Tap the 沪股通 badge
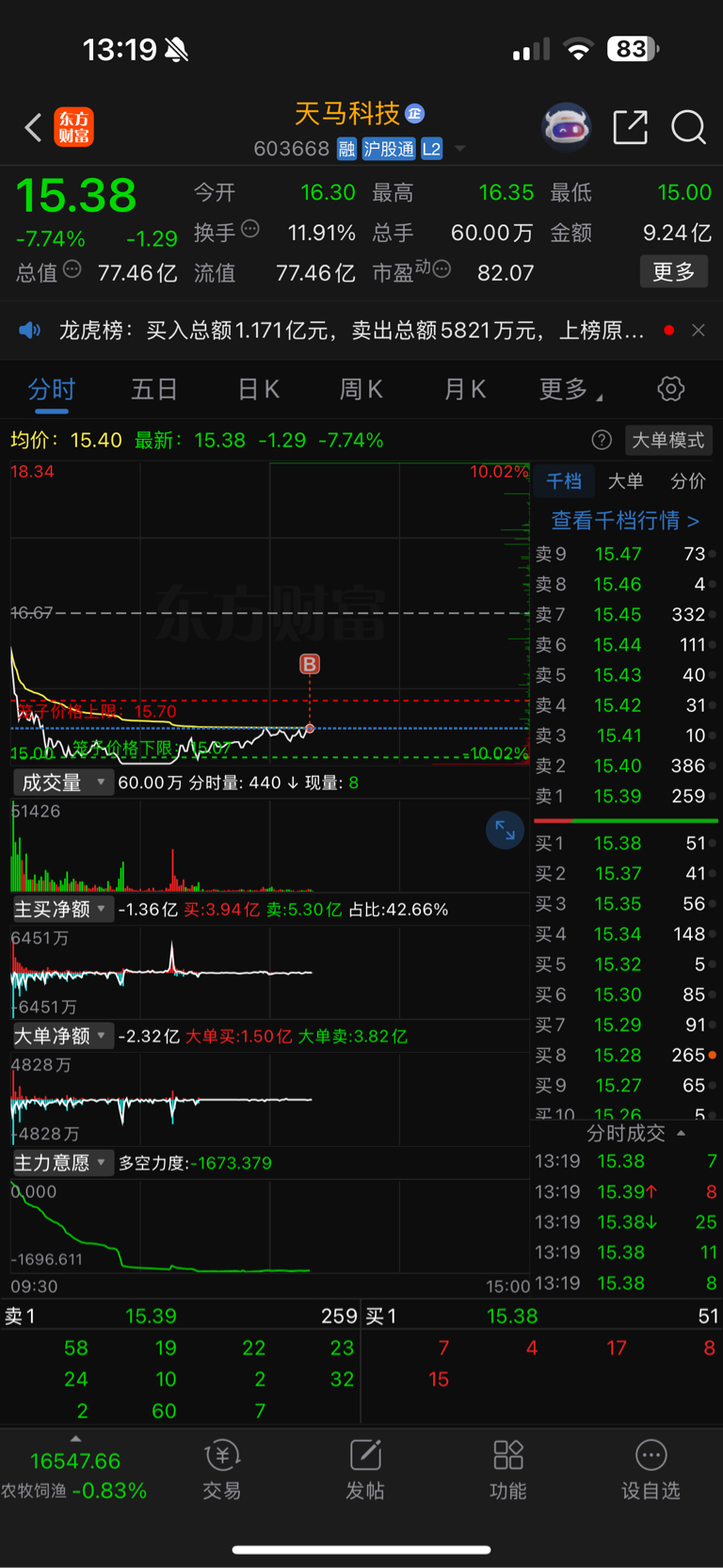The width and height of the screenshot is (723, 1568). pyautogui.click(x=389, y=149)
